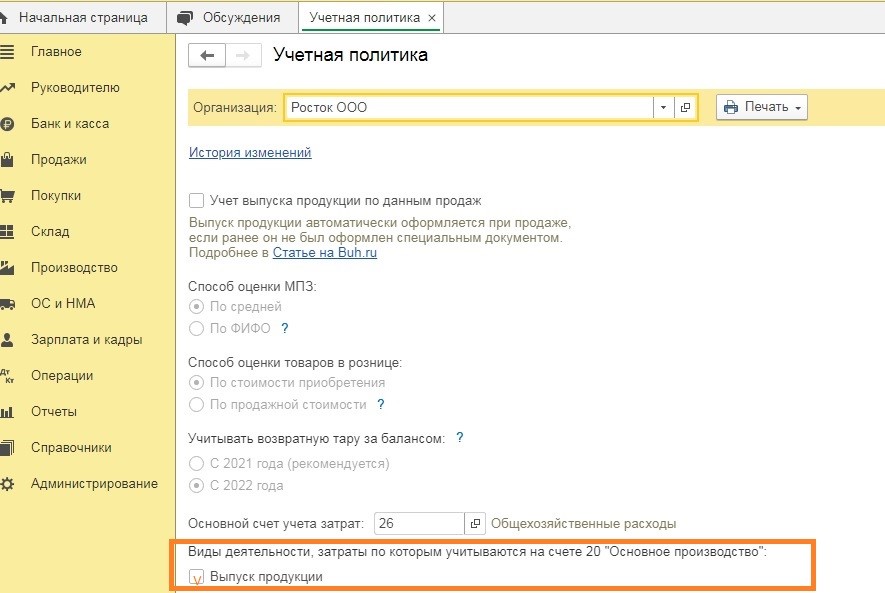Click the Справочники books icon
The width and height of the screenshot is (885, 593).
click(7, 447)
